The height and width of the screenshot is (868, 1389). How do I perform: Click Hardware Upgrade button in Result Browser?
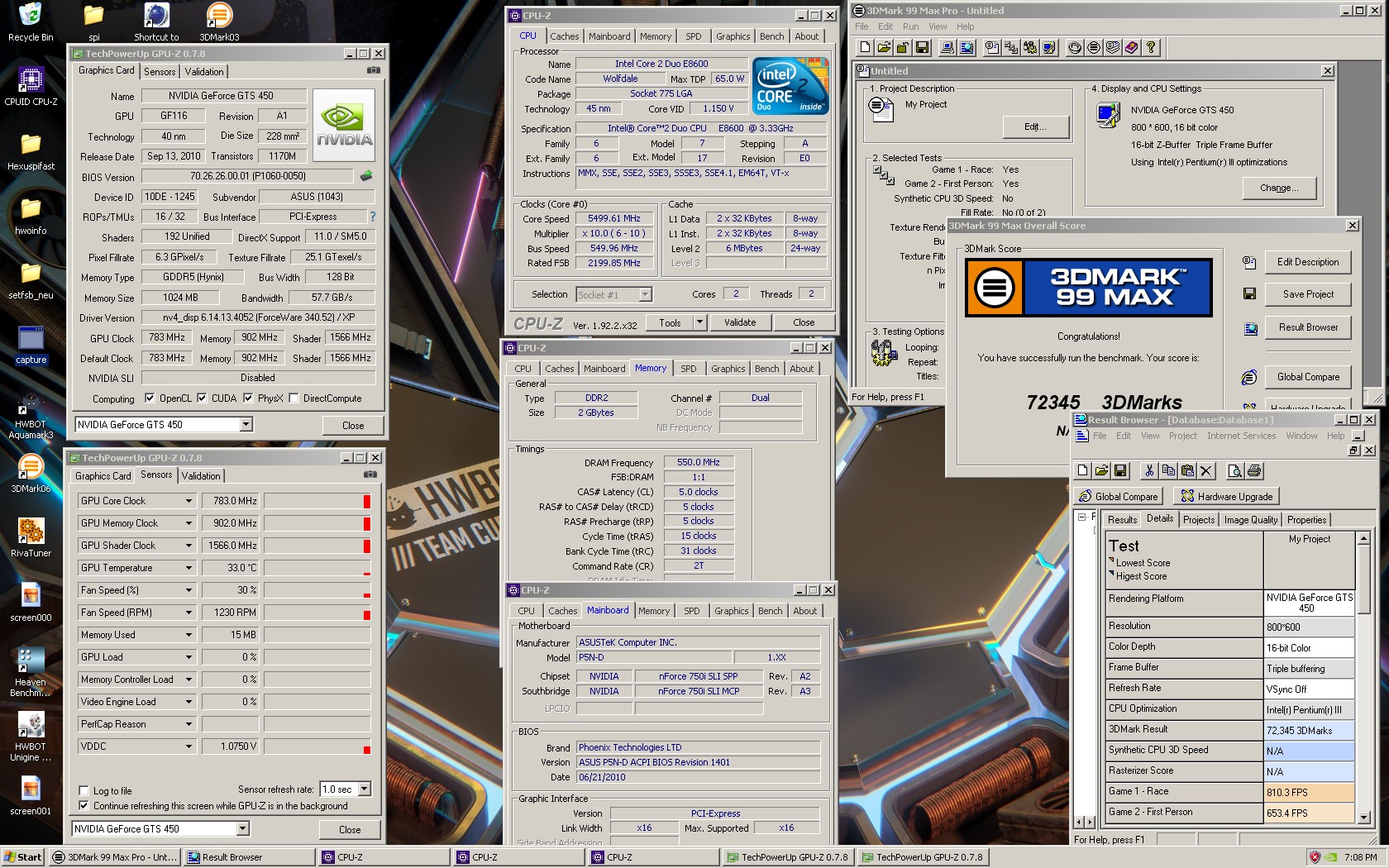pyautogui.click(x=1227, y=496)
